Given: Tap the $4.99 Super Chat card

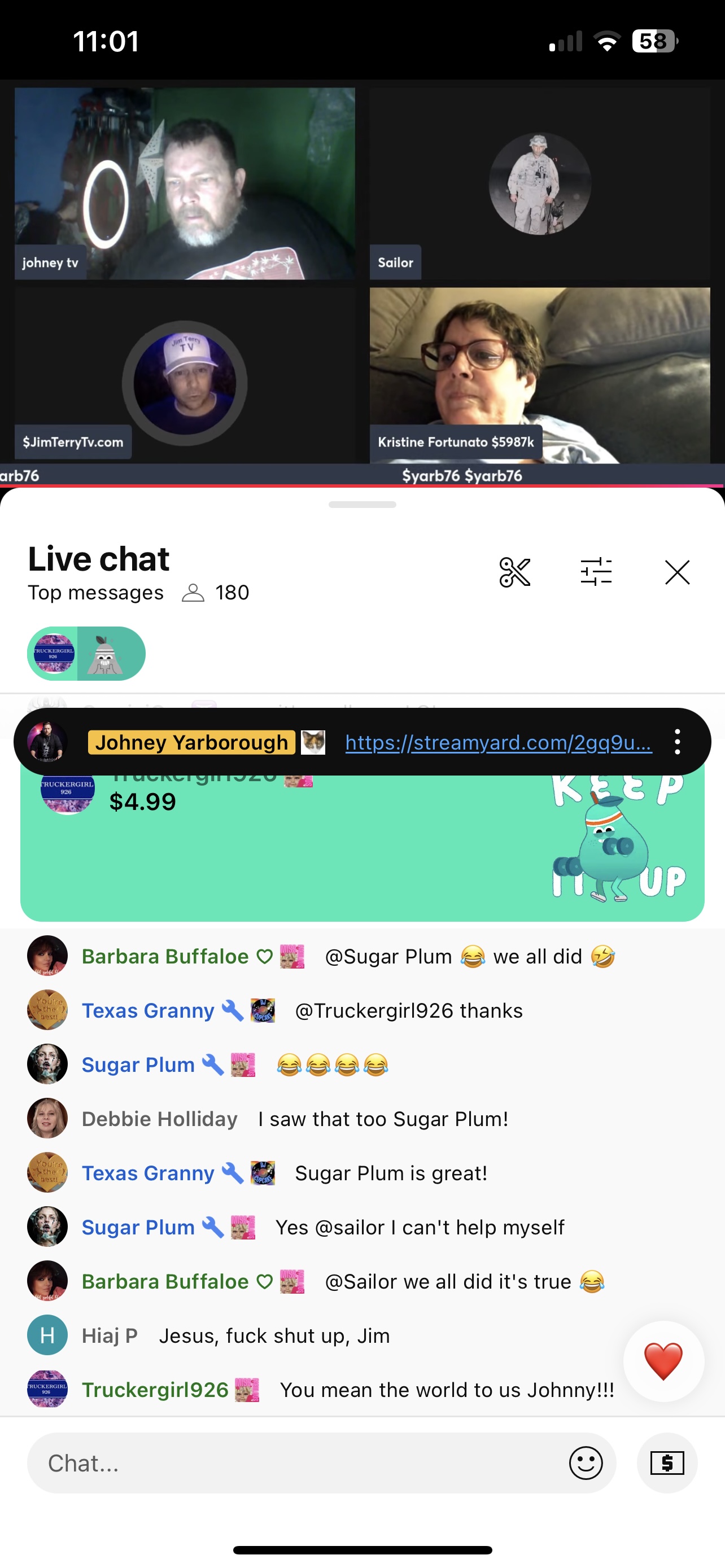Looking at the screenshot, I should pos(362,847).
